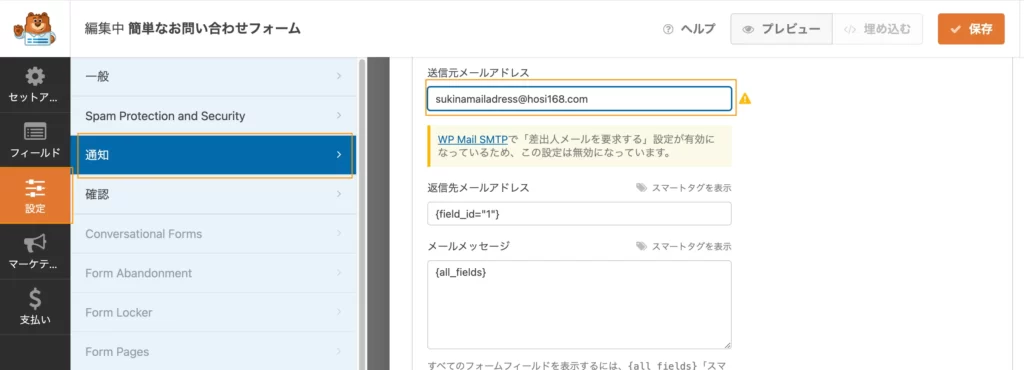Focus the 返信先メールアドレス input field

579,213
